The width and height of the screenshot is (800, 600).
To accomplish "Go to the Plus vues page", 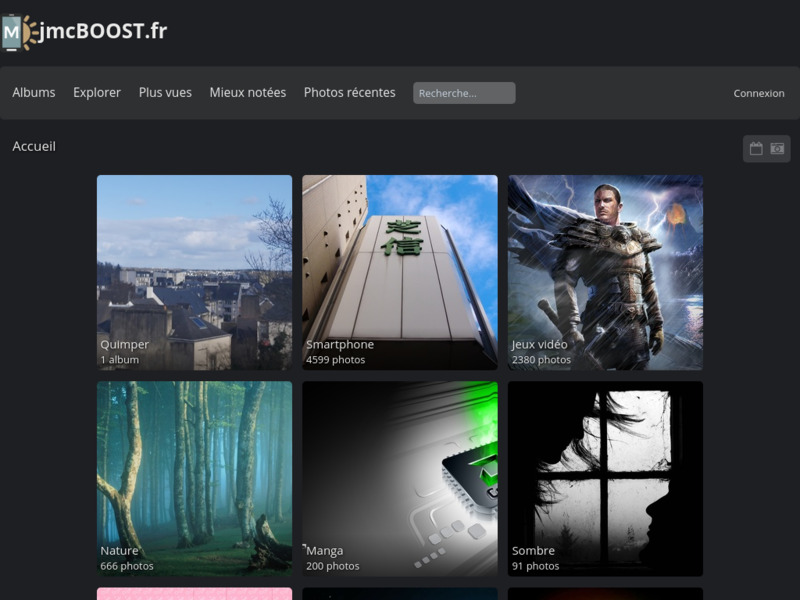I will (165, 93).
